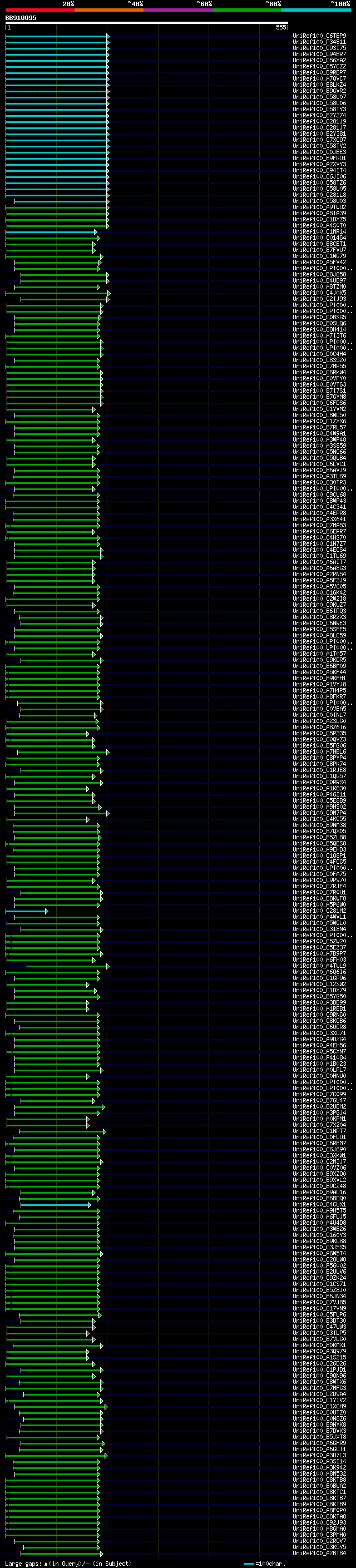Viewport: 356px width, 1568px height.
Task: Click the green ~80% identity legend bar
Action: point(247,10)
